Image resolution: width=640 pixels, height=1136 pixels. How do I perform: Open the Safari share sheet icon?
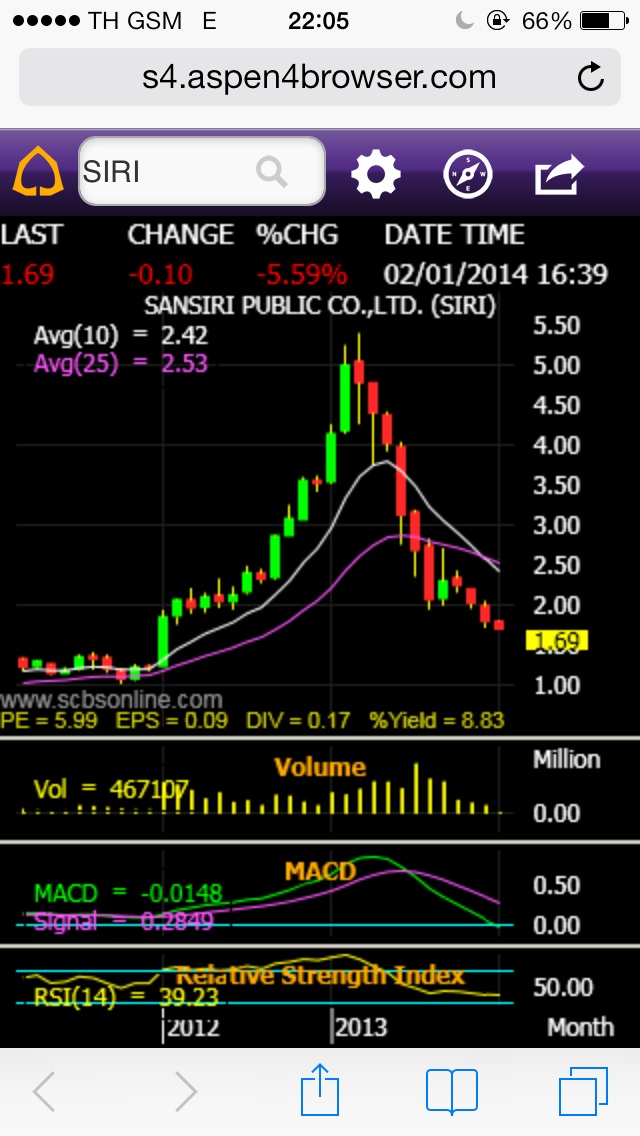pyautogui.click(x=320, y=1088)
